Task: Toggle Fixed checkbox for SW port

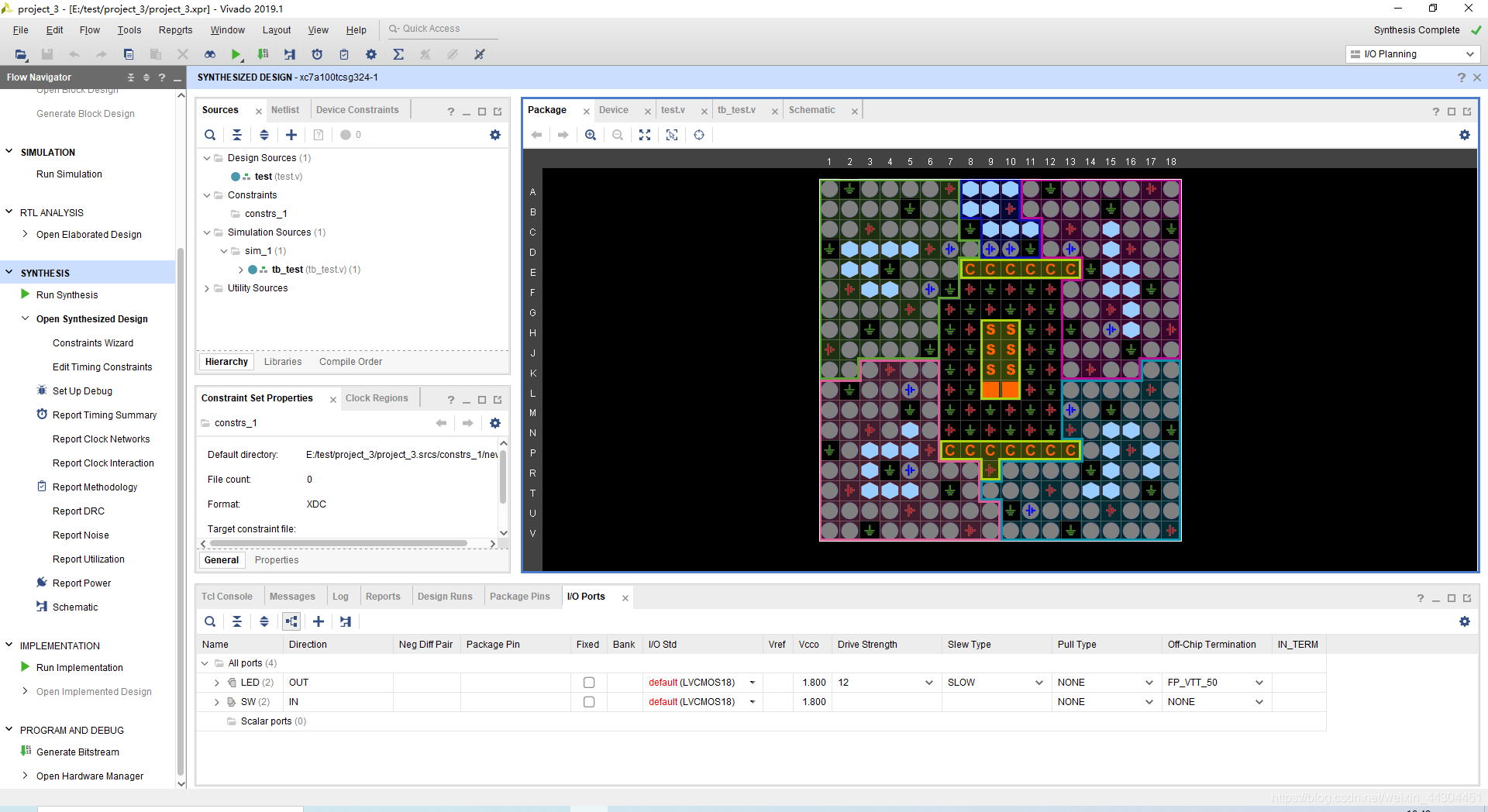Action: (x=589, y=702)
